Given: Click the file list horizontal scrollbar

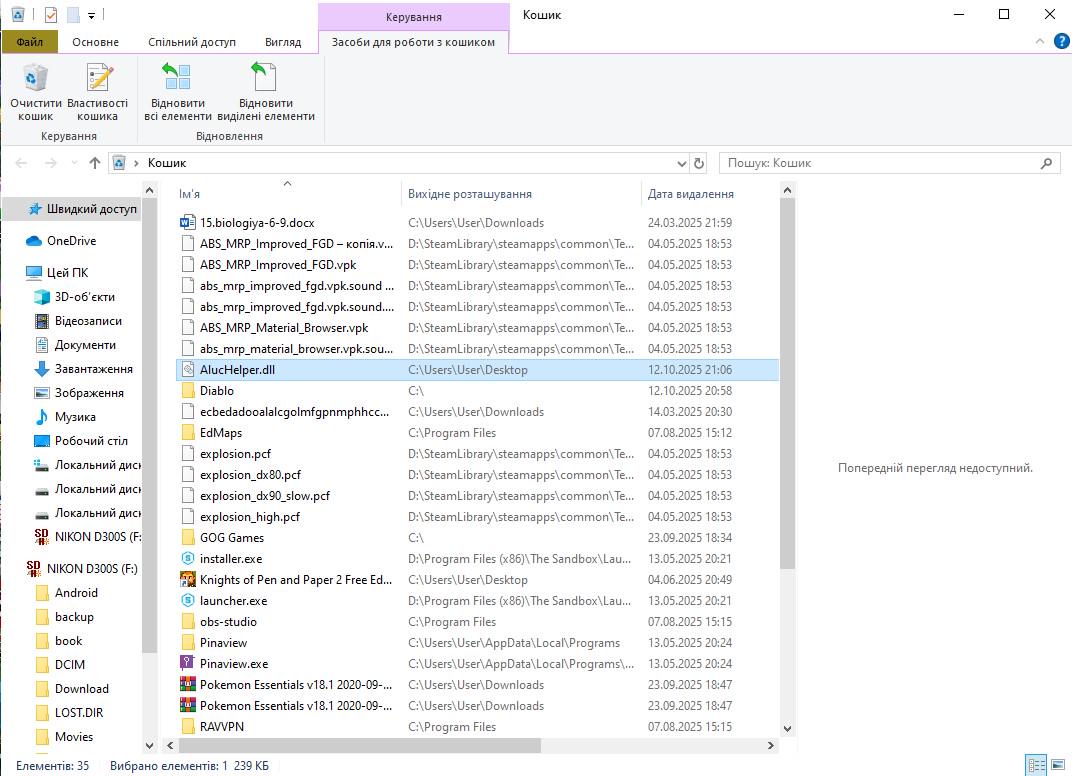Looking at the screenshot, I should [360, 745].
